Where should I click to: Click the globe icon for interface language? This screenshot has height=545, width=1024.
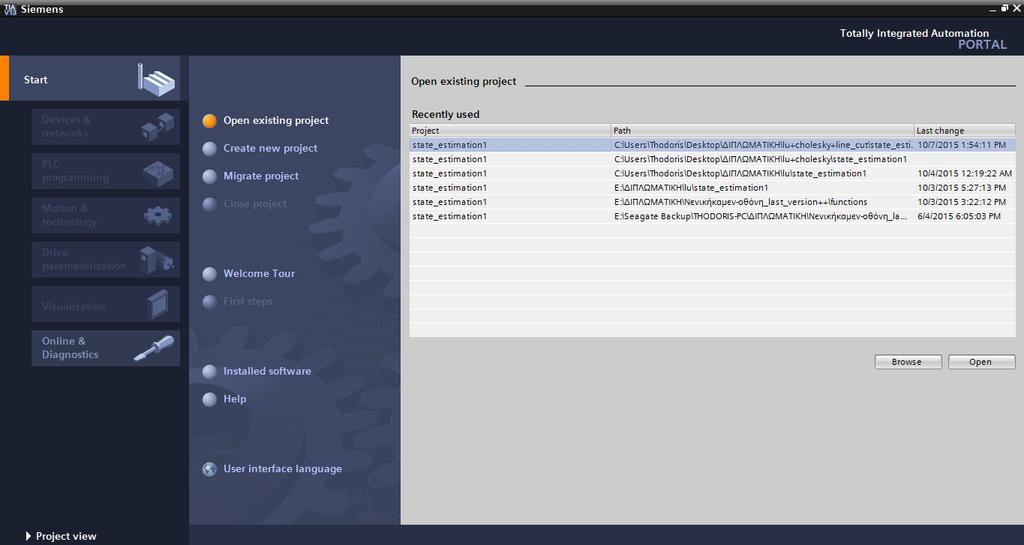pos(210,469)
